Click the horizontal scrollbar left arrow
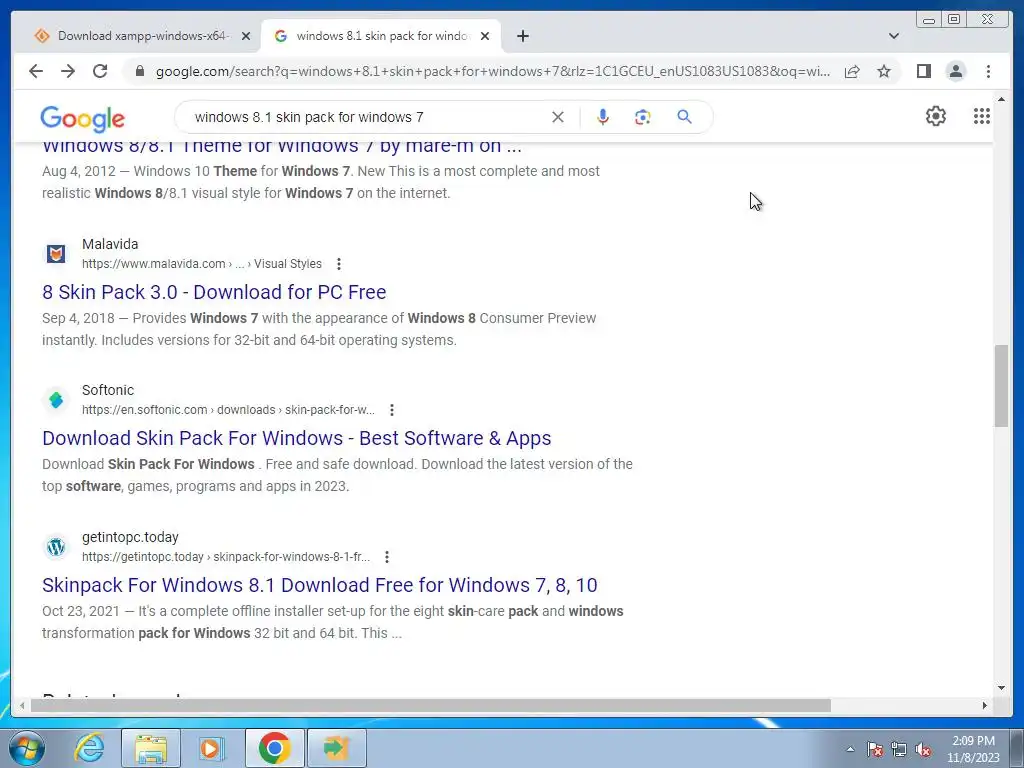 (22, 705)
